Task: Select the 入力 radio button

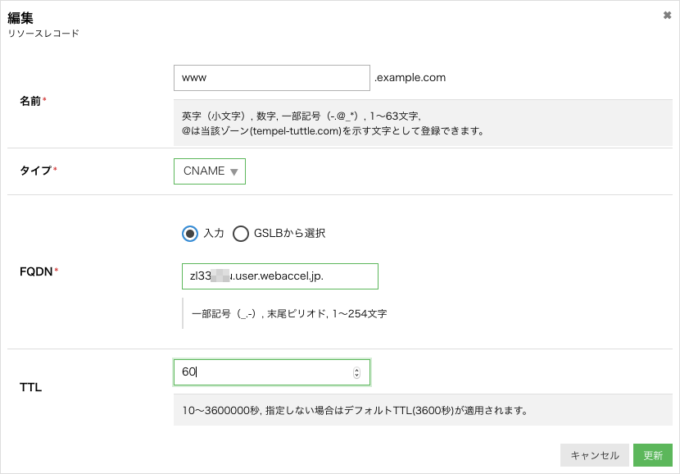Action: (x=190, y=233)
